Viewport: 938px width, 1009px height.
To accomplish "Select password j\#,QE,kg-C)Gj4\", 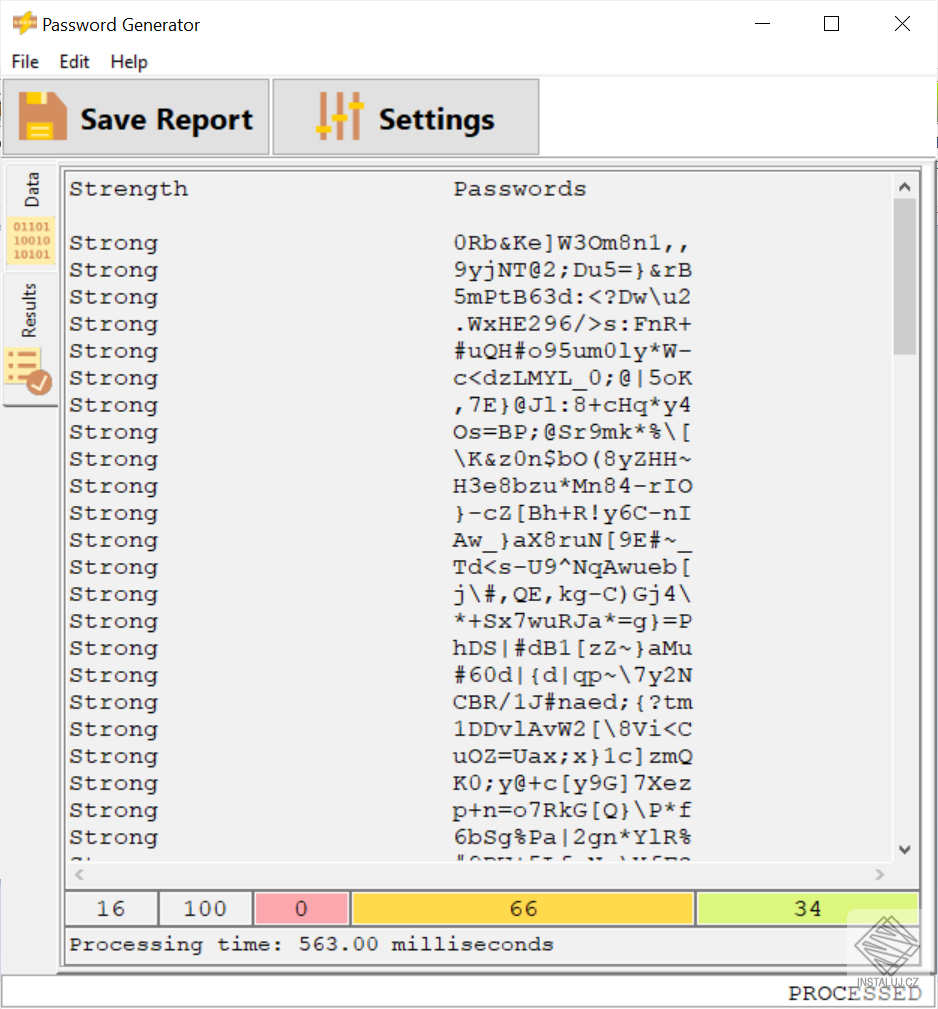I will [572, 595].
